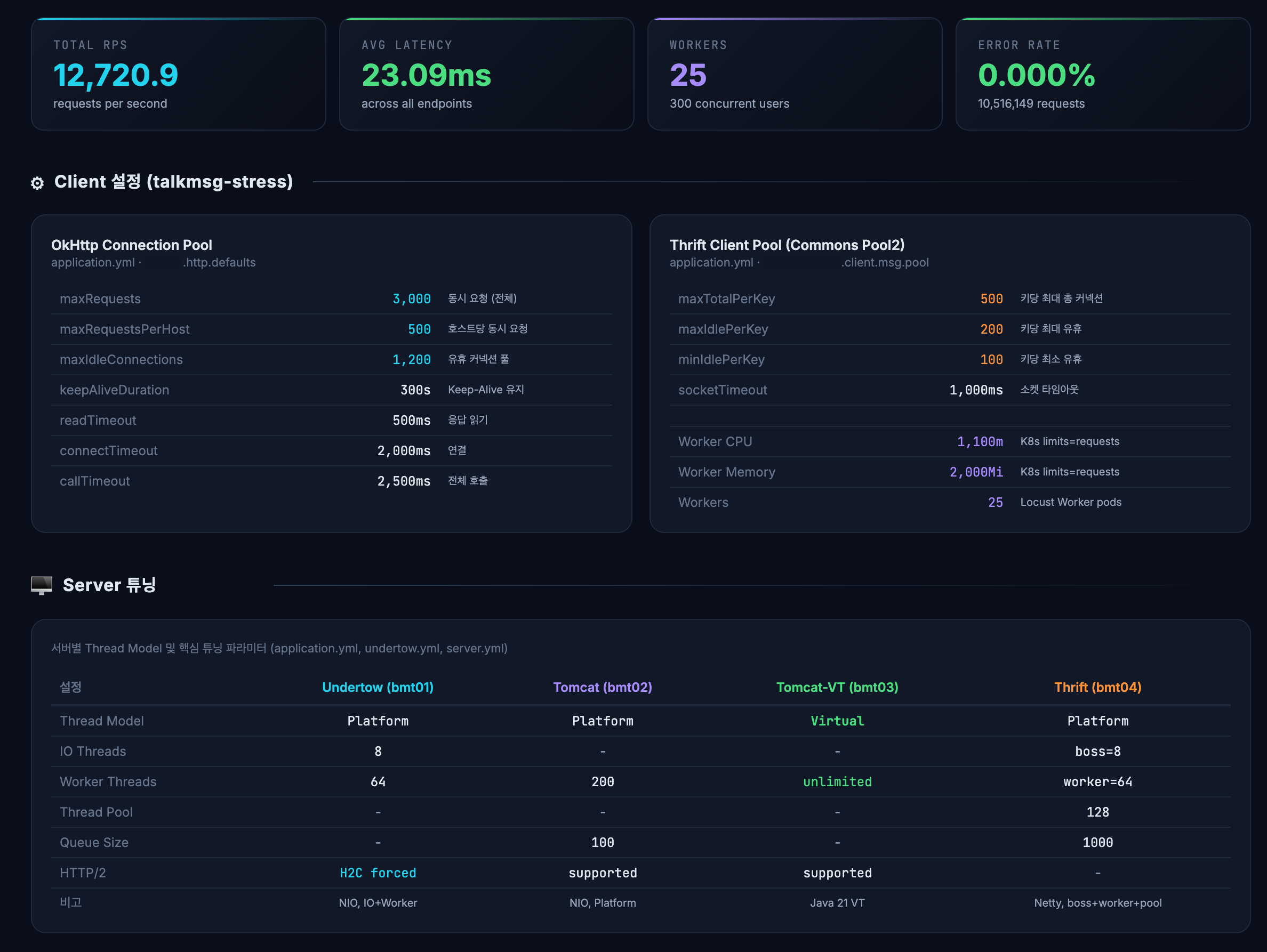The image size is (1267, 952).
Task: Select the maxRequests value 3,000
Action: coord(411,299)
